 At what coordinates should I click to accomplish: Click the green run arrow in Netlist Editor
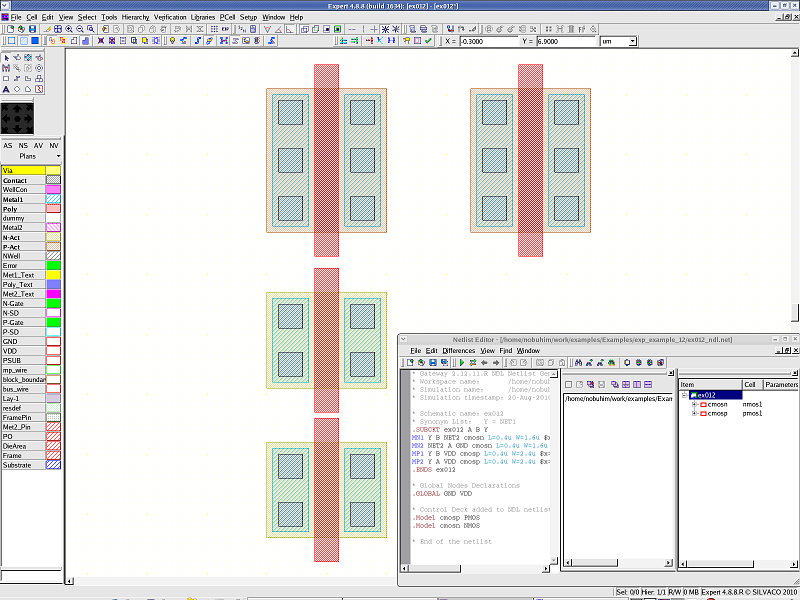click(x=460, y=362)
